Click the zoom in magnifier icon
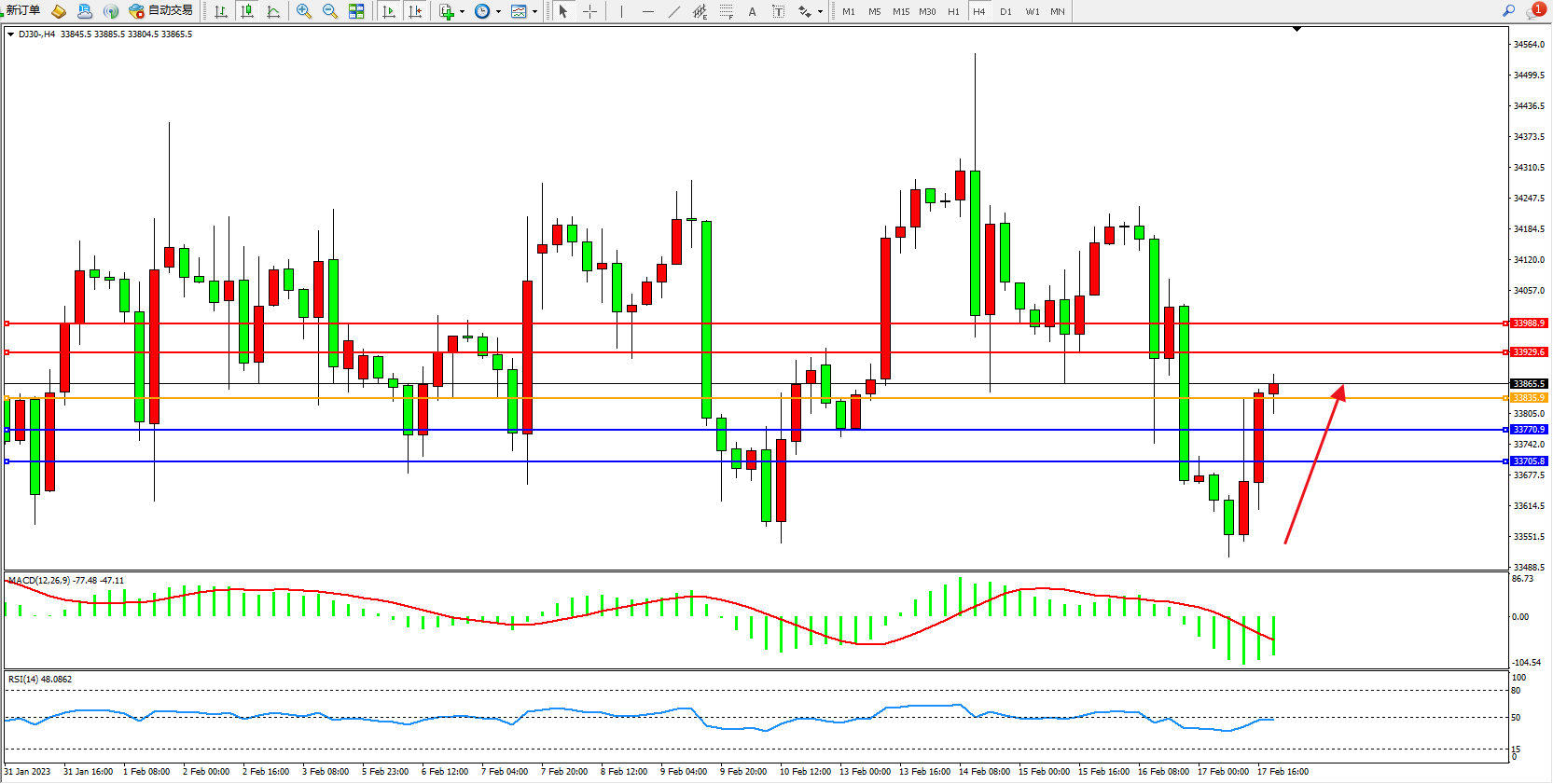 point(303,11)
